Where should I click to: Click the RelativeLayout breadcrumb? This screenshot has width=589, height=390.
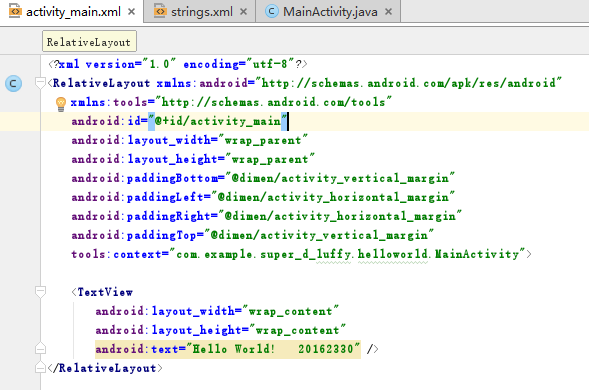click(89, 42)
